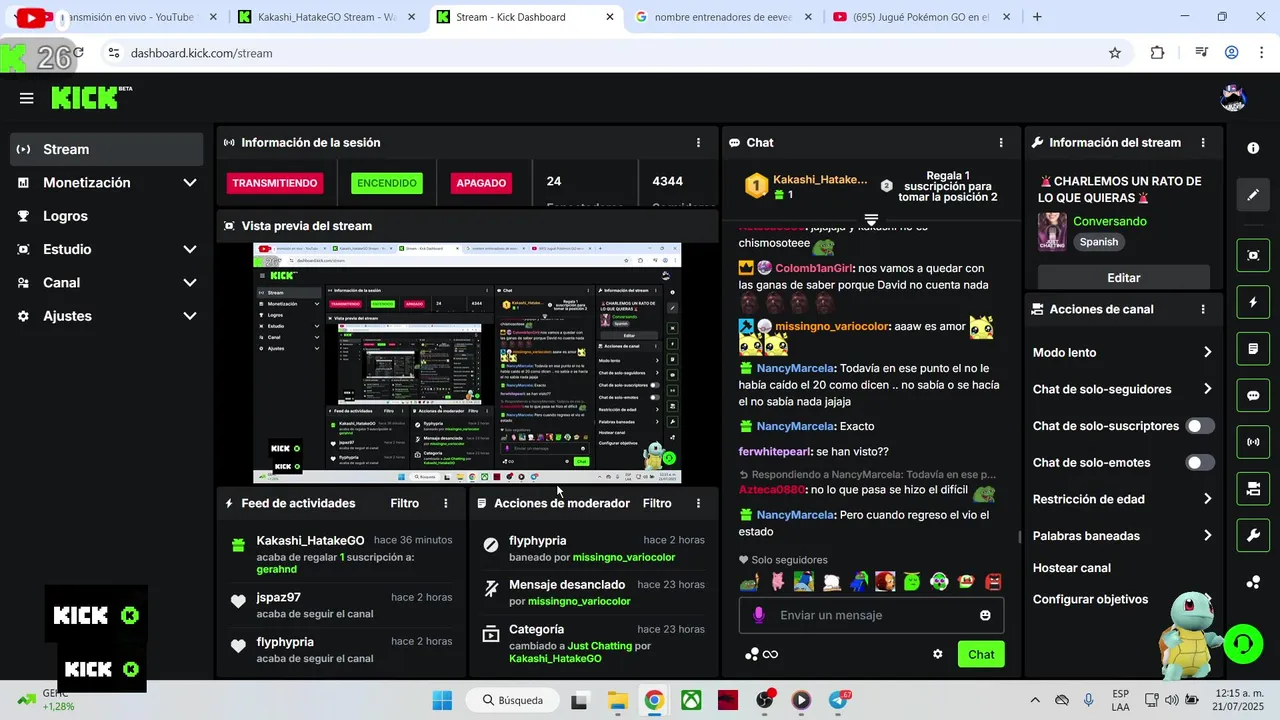The width and height of the screenshot is (1280, 720).
Task: Click the Editar stream info button
Action: point(1124,277)
